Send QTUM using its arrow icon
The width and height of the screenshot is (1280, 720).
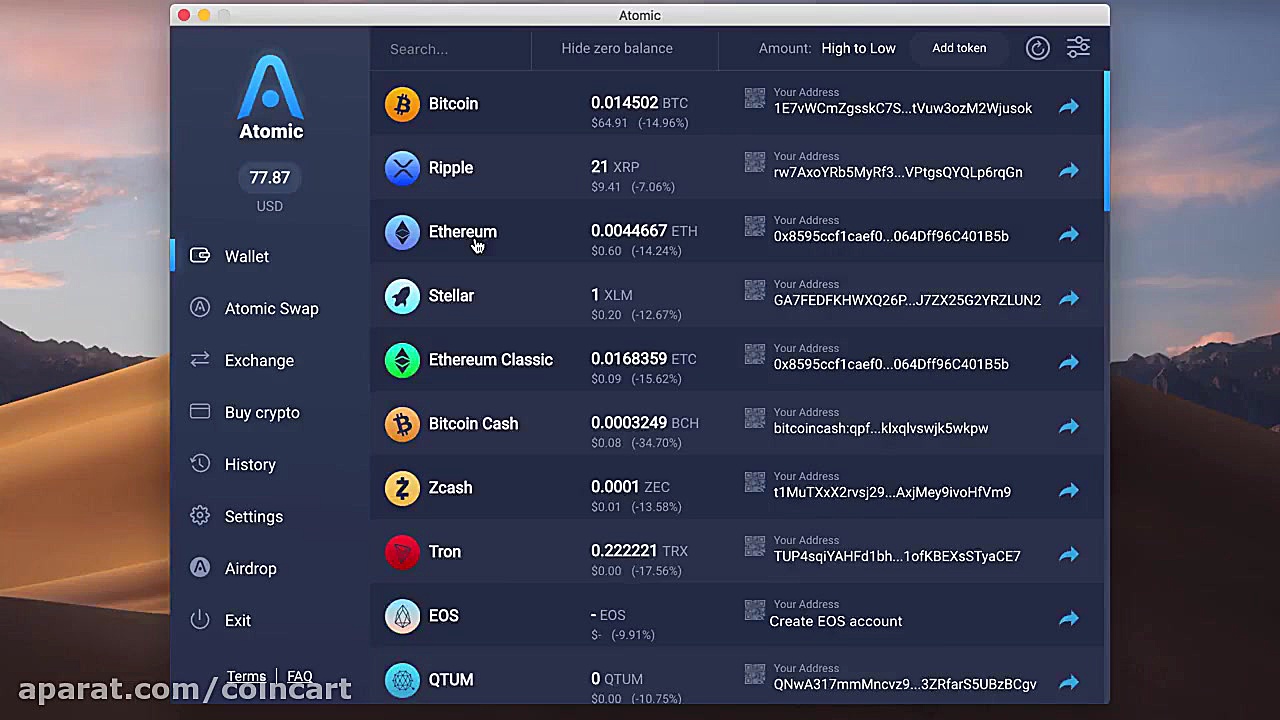coord(1069,682)
